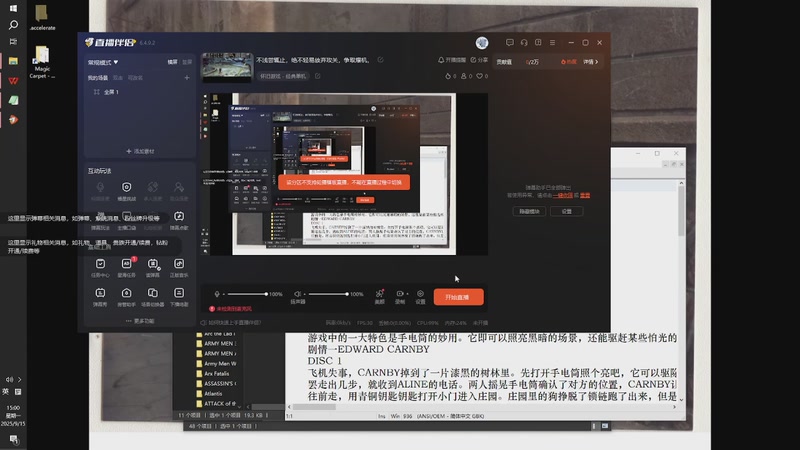This screenshot has width=800, height=450.
Task: Open 详情 contribution details chevron
Action: pos(591,62)
